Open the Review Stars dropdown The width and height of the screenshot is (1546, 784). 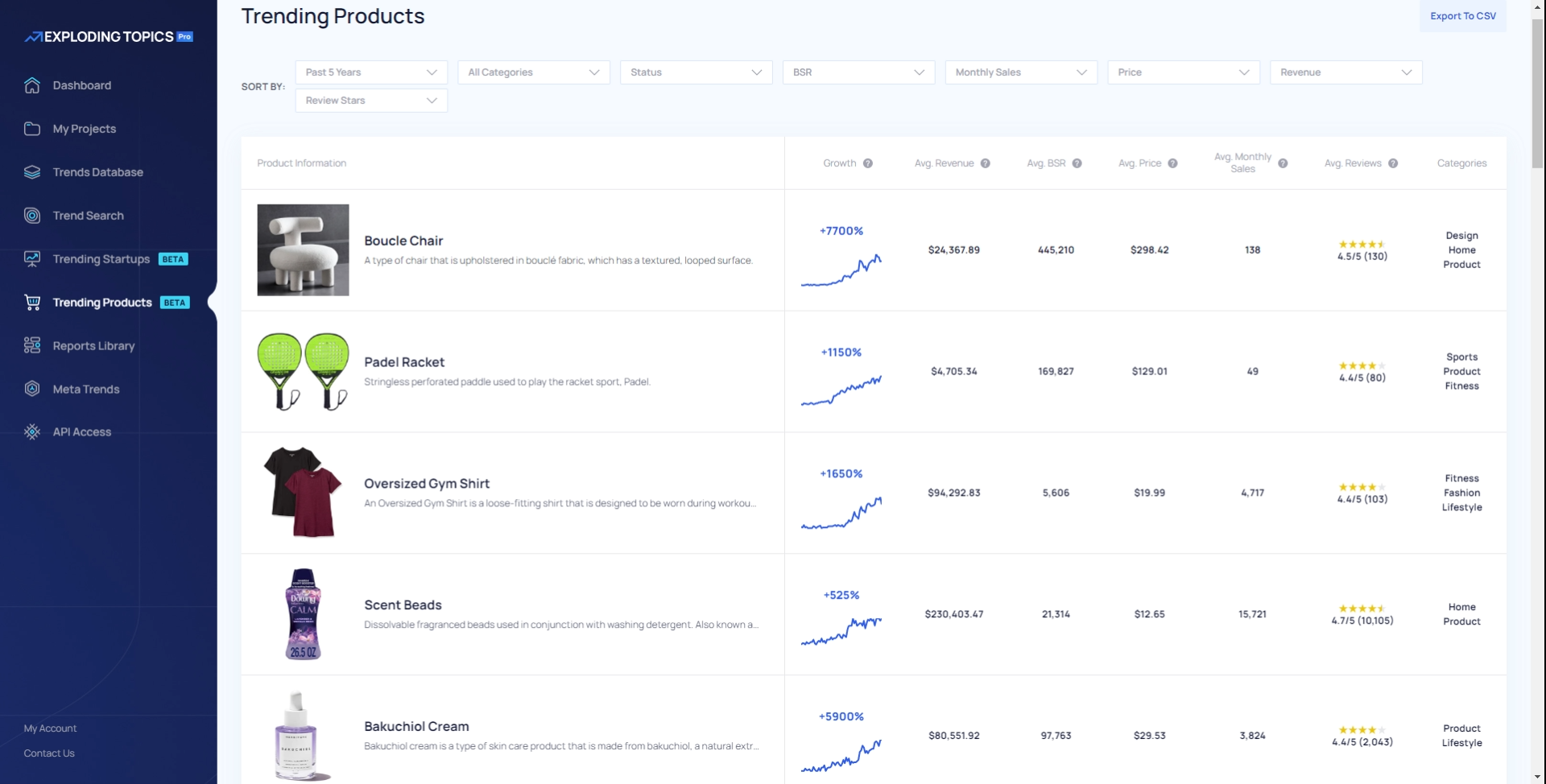coord(371,101)
